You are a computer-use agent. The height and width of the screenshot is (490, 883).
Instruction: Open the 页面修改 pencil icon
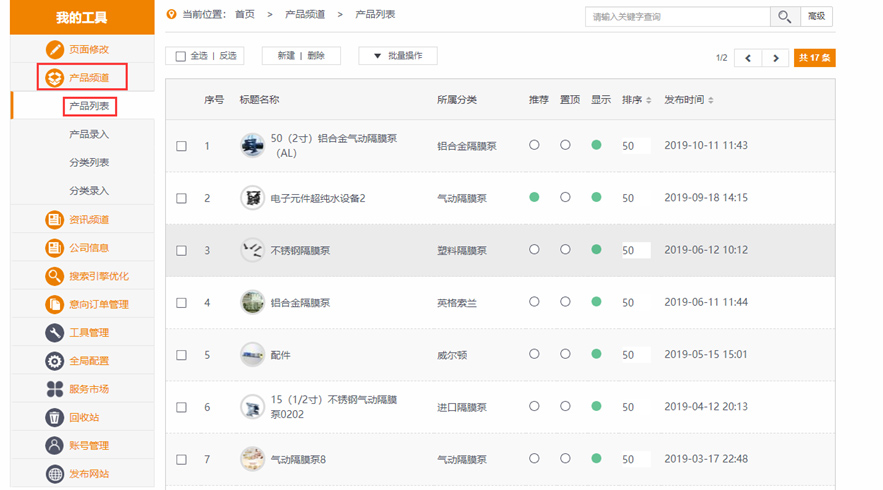coord(55,50)
